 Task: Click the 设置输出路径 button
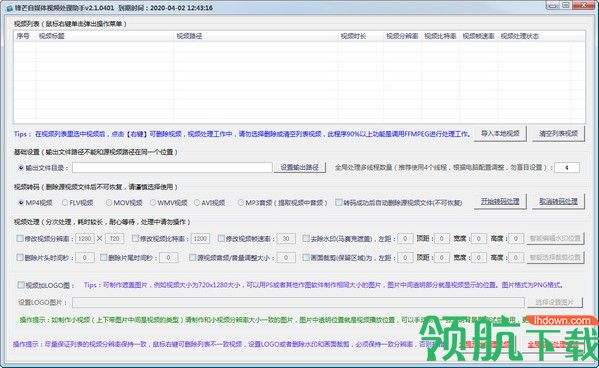pos(300,167)
